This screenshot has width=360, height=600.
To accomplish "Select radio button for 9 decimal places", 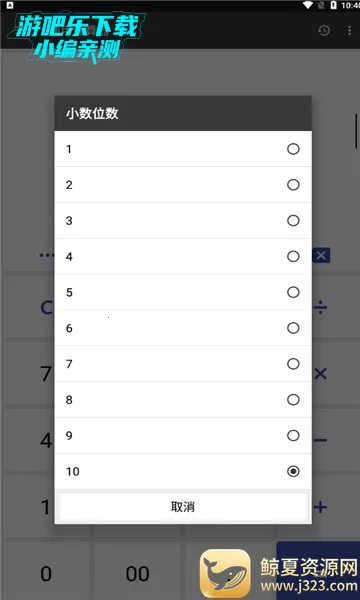I will click(293, 435).
